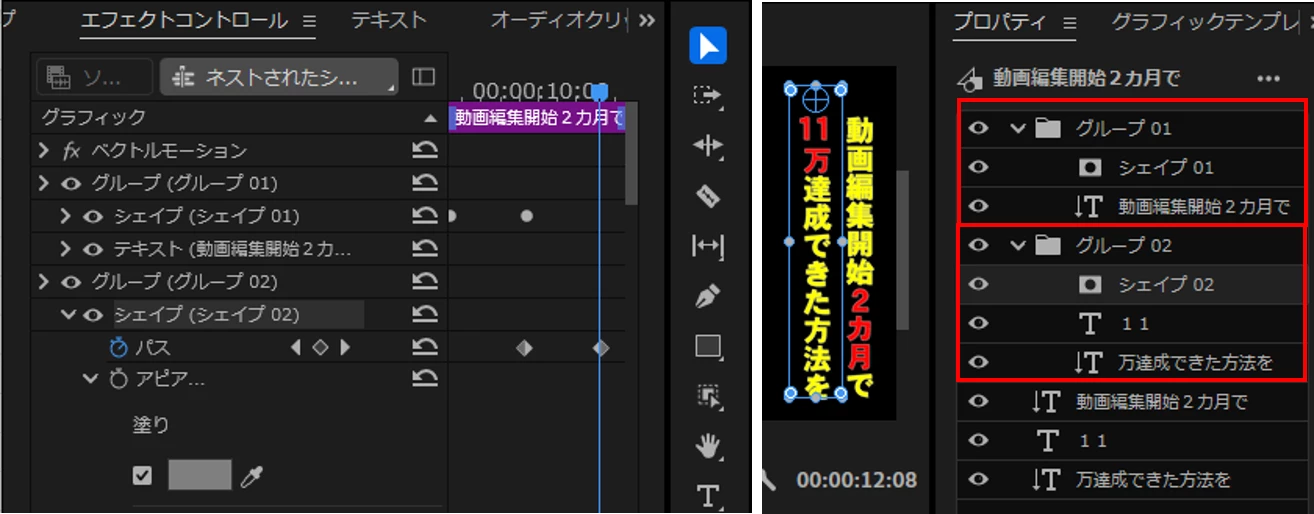The width and height of the screenshot is (1314, 514).
Task: Open panel overflow double-arrow menu
Action: click(647, 20)
